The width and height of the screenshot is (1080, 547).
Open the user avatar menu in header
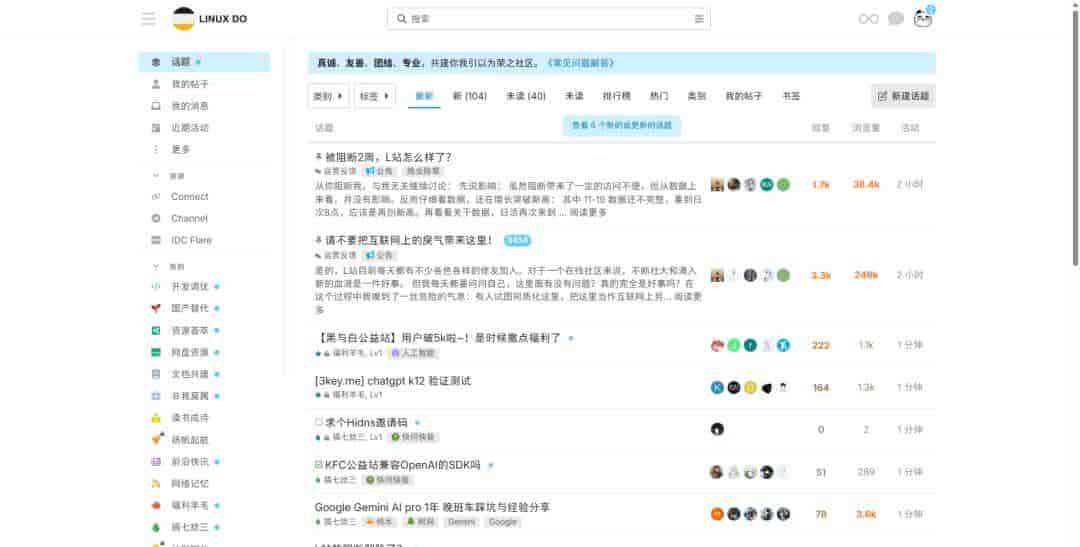coord(922,19)
